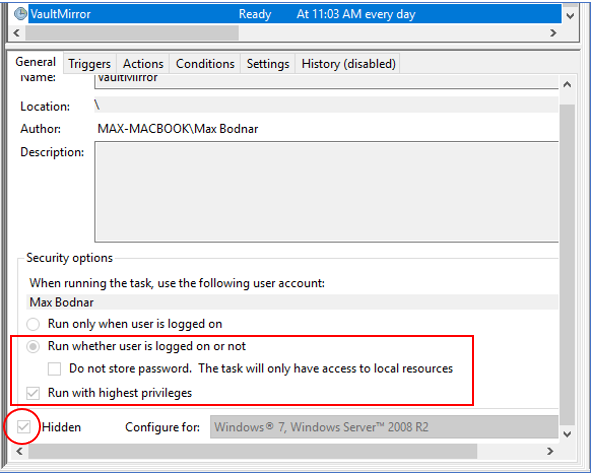This screenshot has height=475, width=591.
Task: Click General pane scroll down arrow
Action: (x=567, y=434)
